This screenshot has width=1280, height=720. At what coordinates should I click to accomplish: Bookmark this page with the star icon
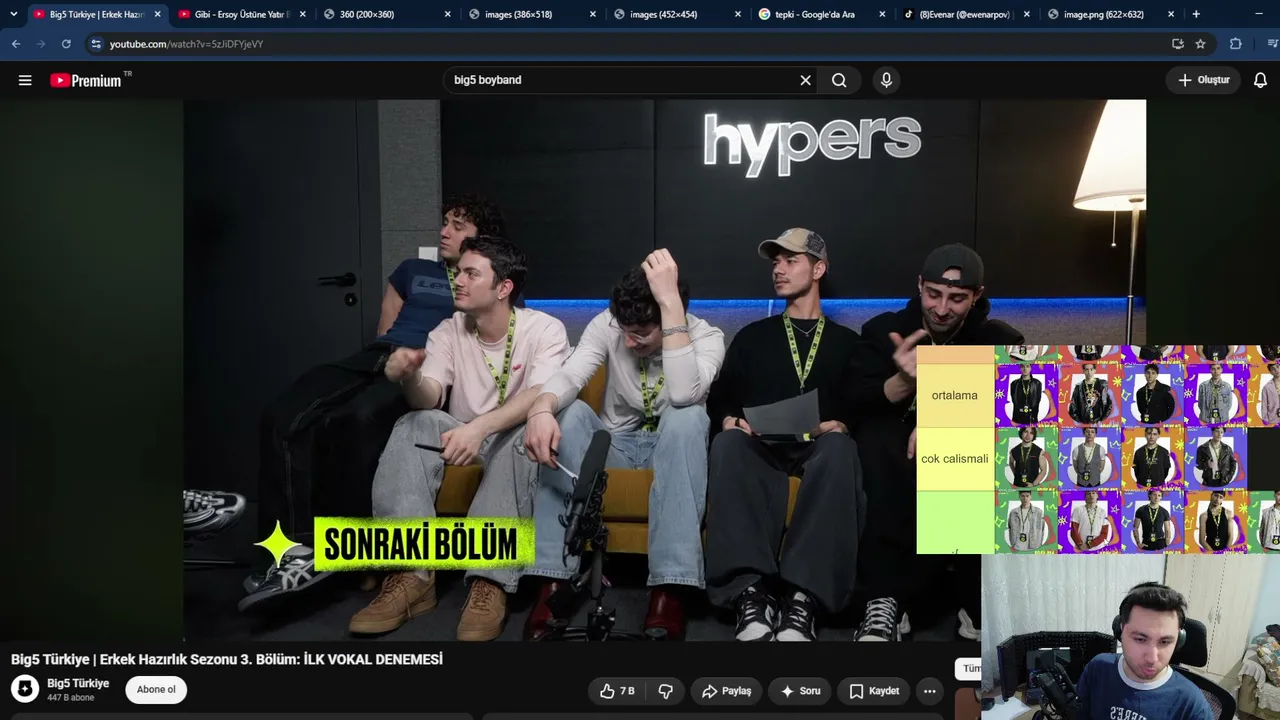tap(1201, 44)
